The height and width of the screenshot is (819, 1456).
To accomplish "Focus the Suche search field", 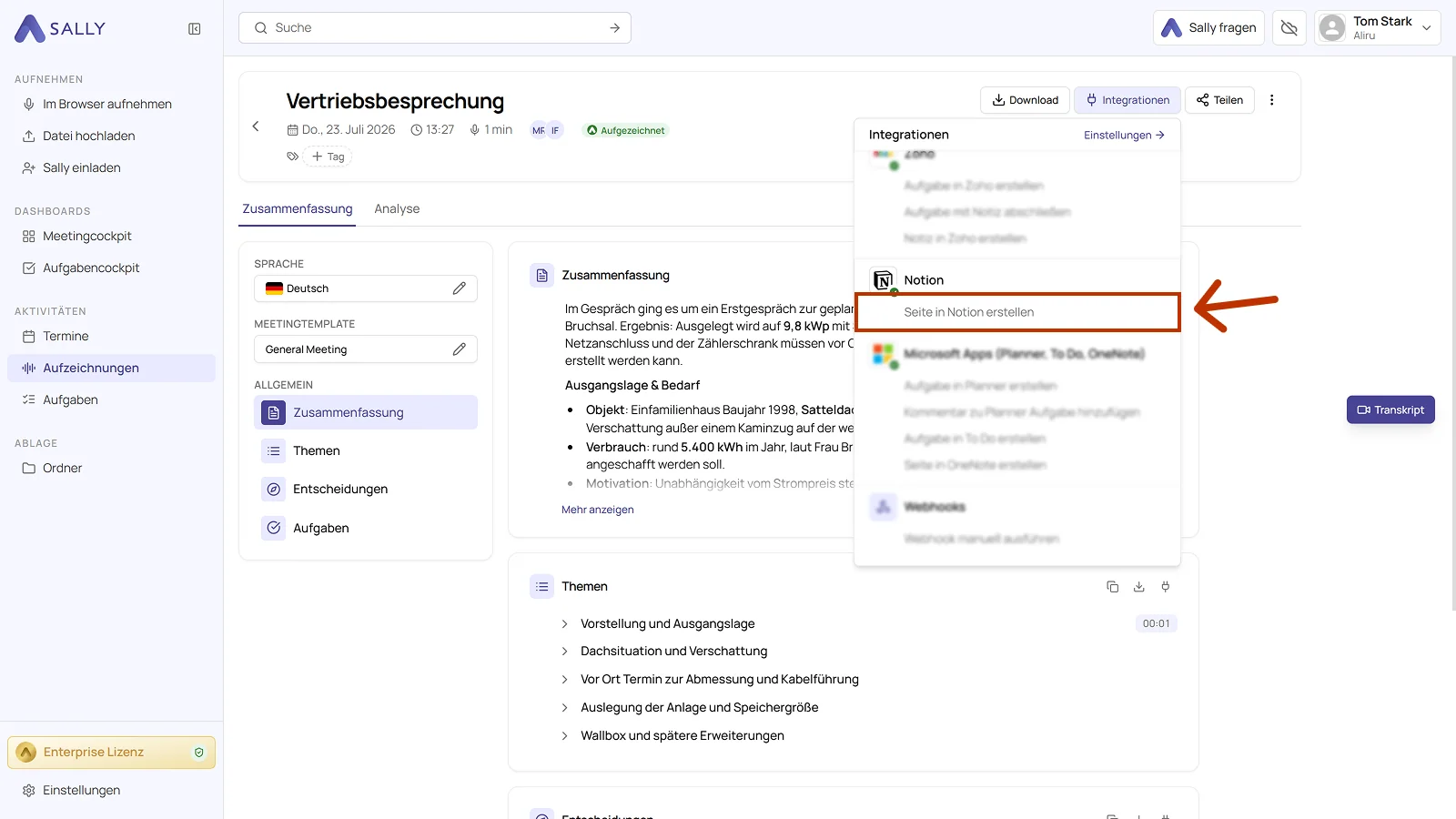I will coord(435,28).
